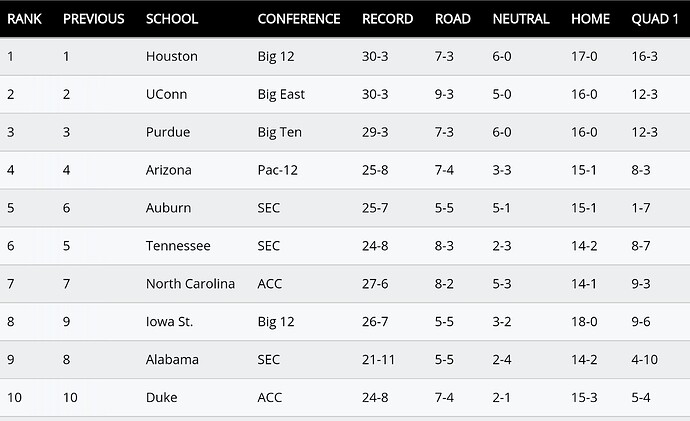Click the NEUTRAL column header
690x421 pixels.
(521, 19)
